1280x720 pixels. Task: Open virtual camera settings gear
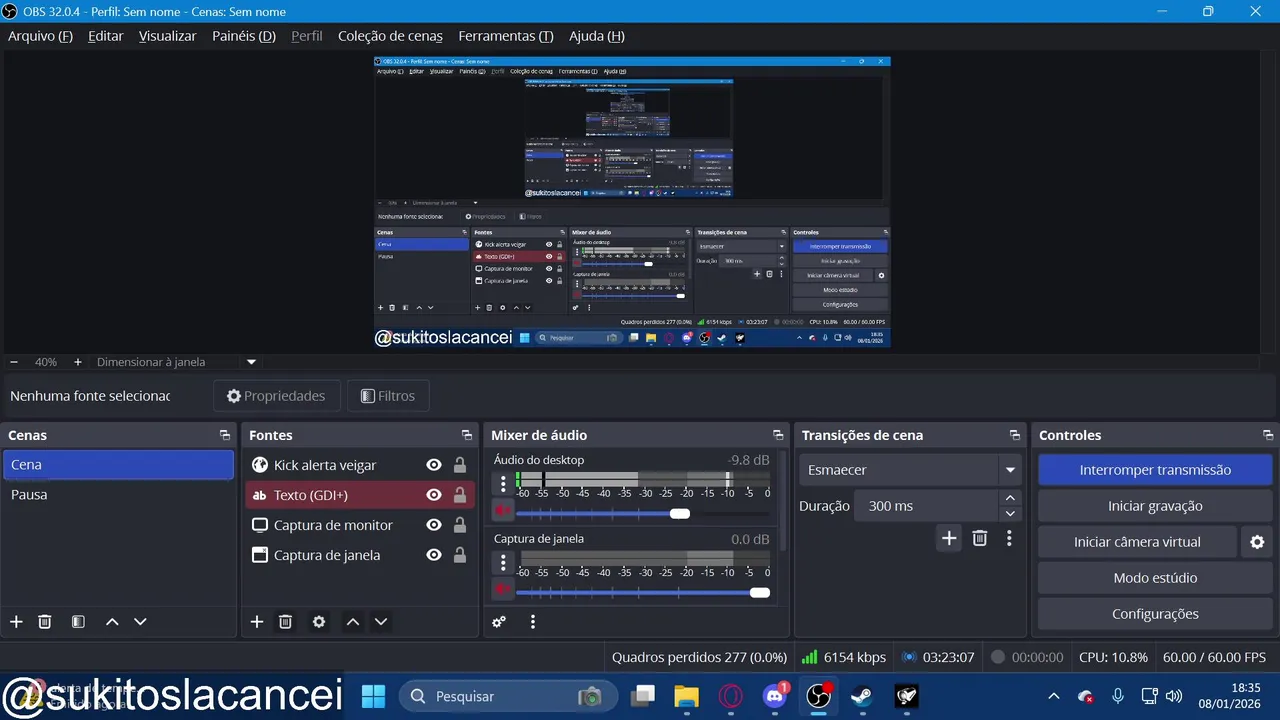tap(1257, 542)
